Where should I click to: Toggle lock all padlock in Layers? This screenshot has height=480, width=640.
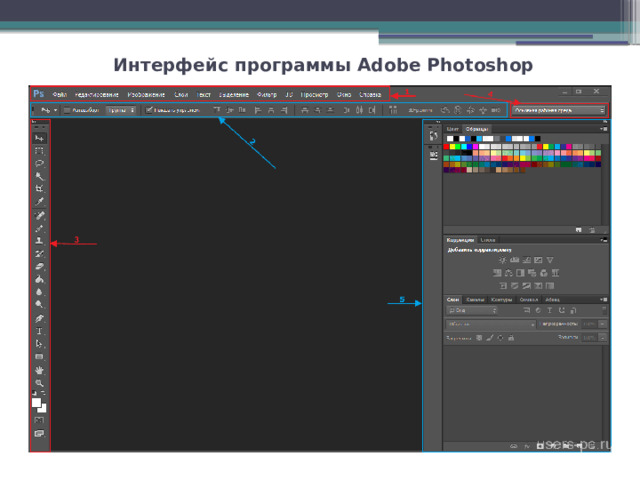[x=511, y=338]
